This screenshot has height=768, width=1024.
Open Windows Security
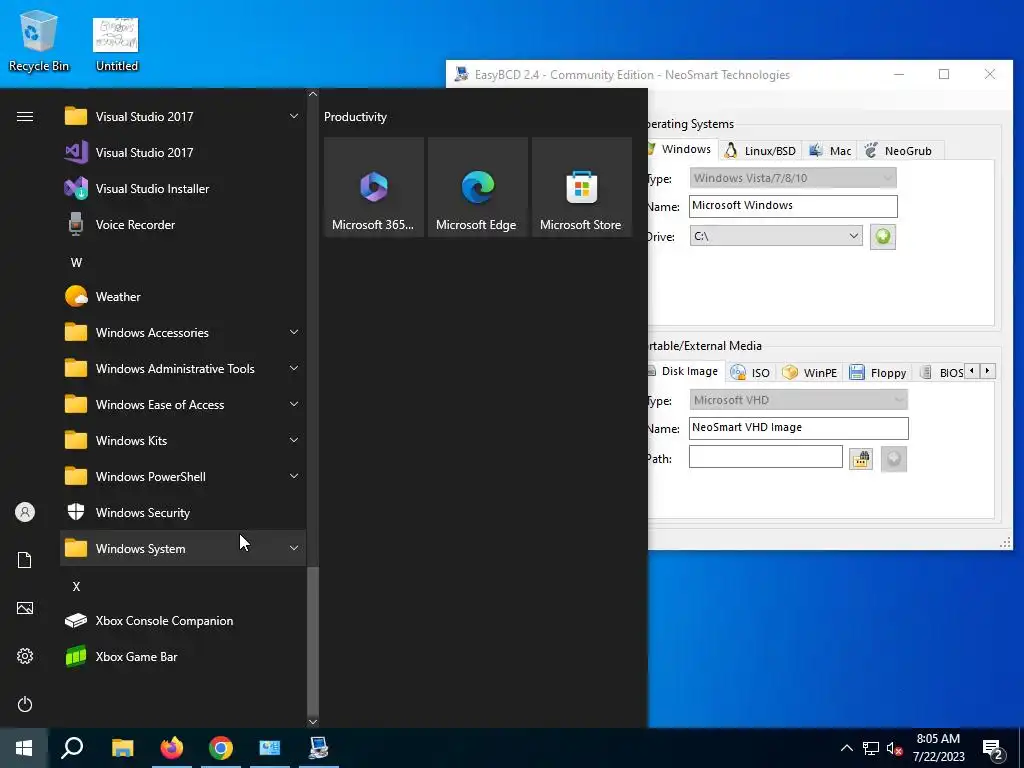[x=183, y=513]
